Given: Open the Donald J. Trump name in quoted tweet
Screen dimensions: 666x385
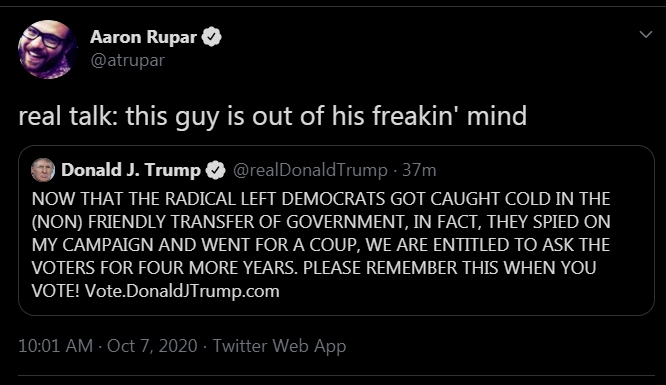Looking at the screenshot, I should 131,170.
